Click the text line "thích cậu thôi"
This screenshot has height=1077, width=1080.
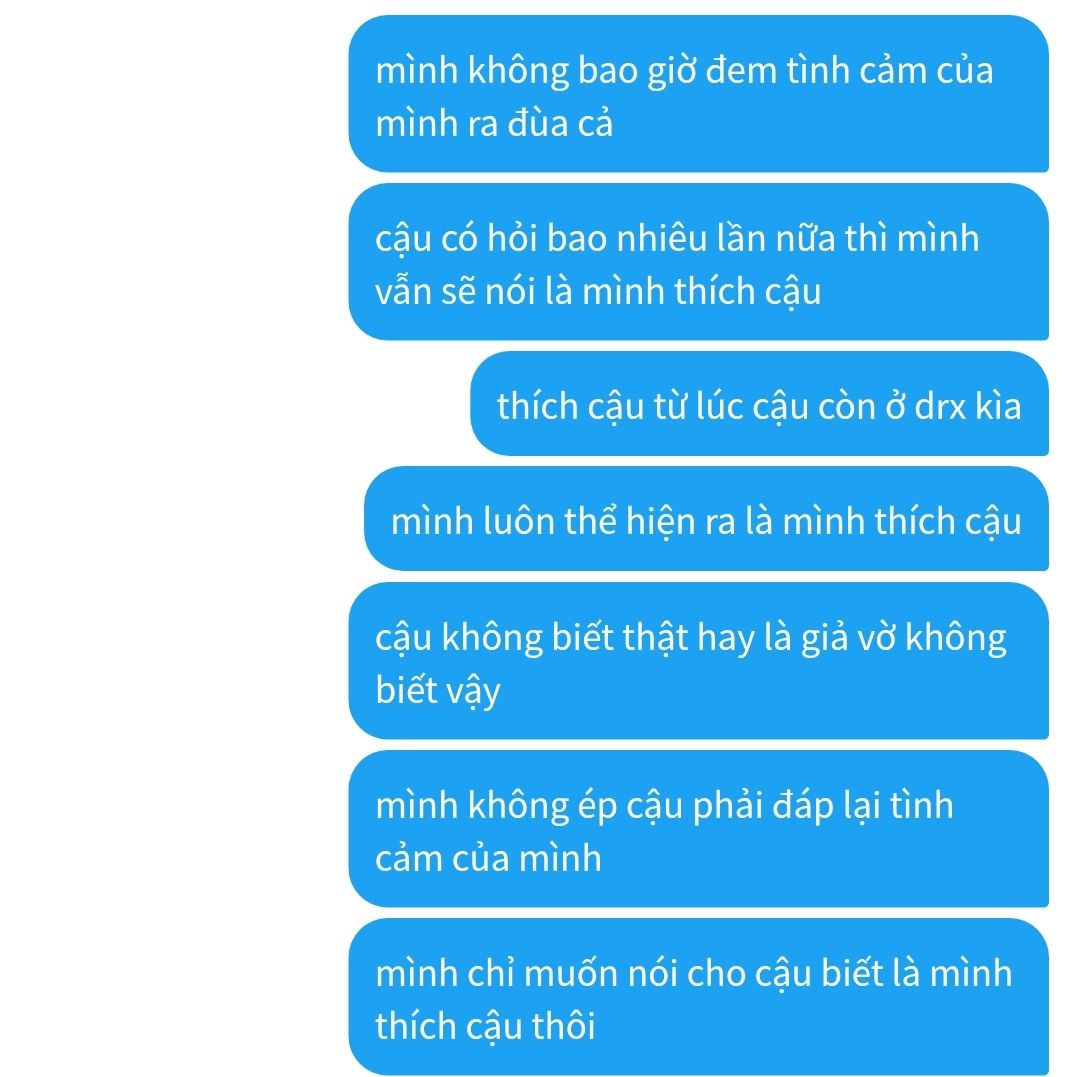(486, 1027)
